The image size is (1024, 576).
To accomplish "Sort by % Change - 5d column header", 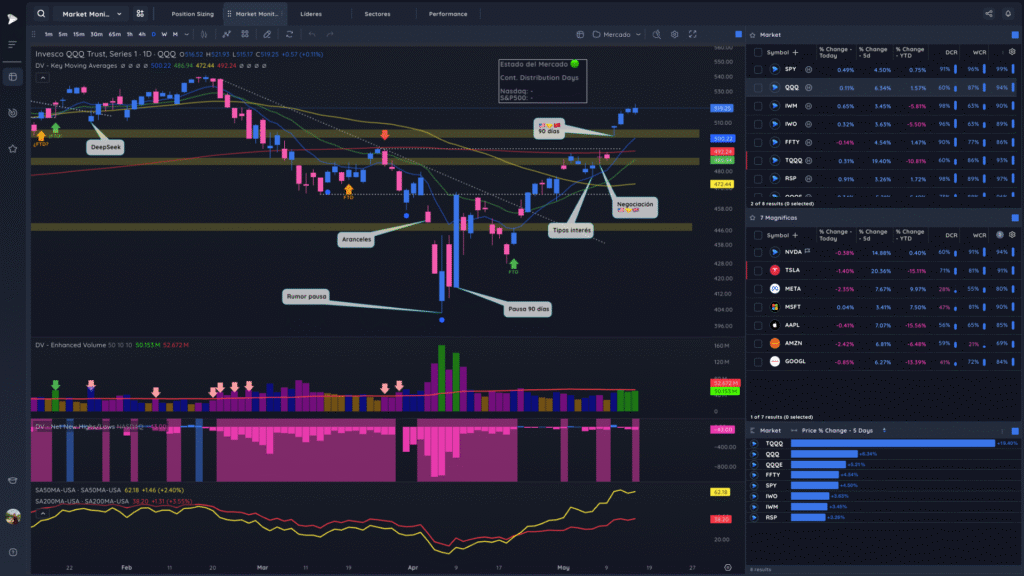I will 873,52.
